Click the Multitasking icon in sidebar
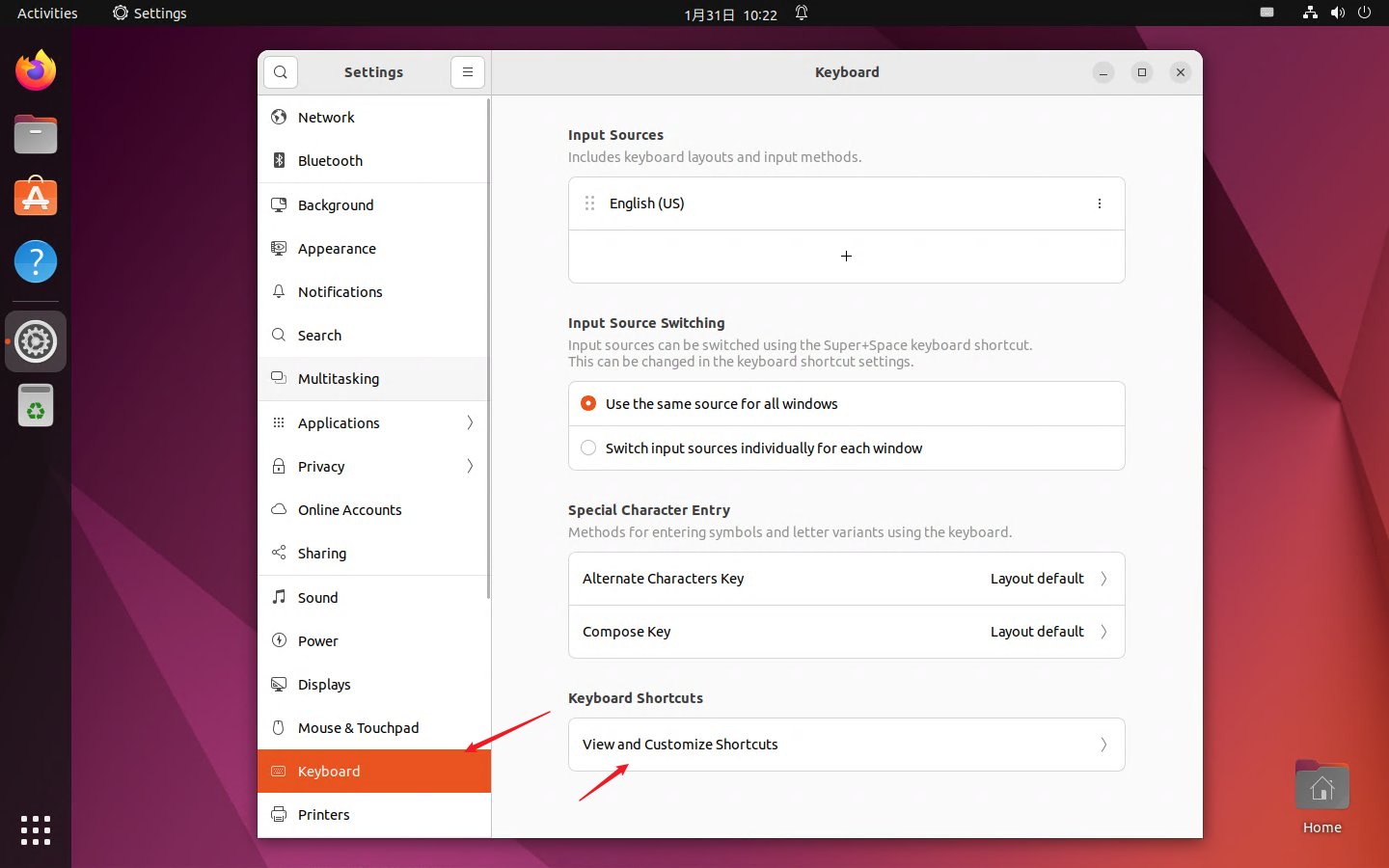The height and width of the screenshot is (868, 1389). 279,378
